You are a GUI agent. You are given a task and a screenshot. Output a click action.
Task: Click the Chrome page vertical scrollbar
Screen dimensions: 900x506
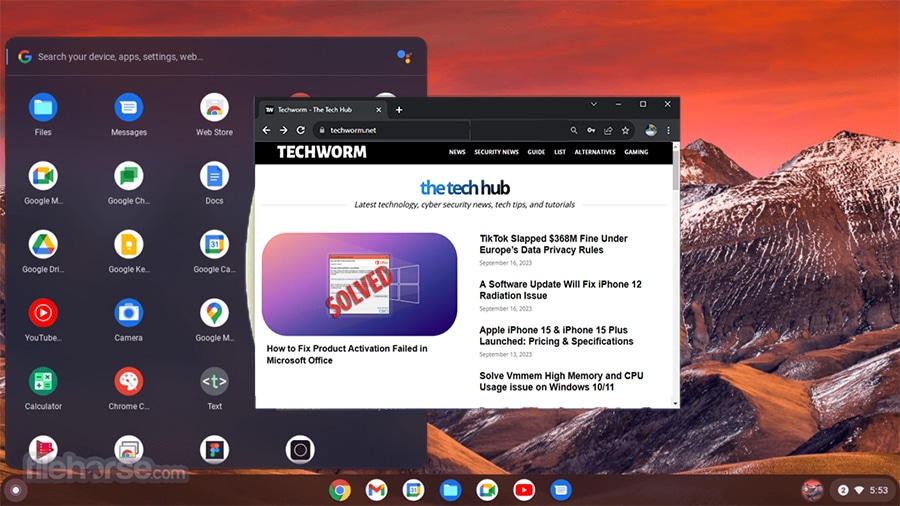(676, 170)
